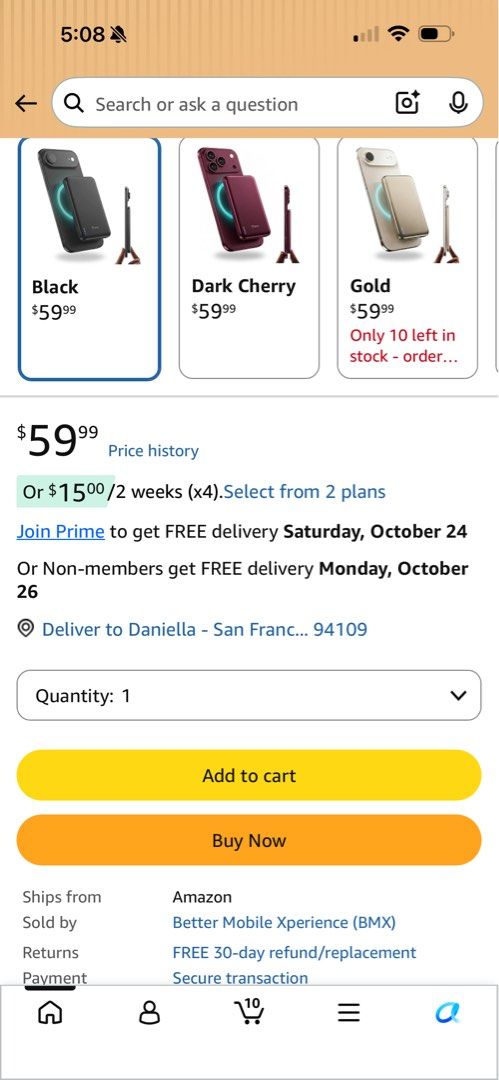The height and width of the screenshot is (1080, 499).
Task: Open the hamburger menu icon
Action: 349,1012
